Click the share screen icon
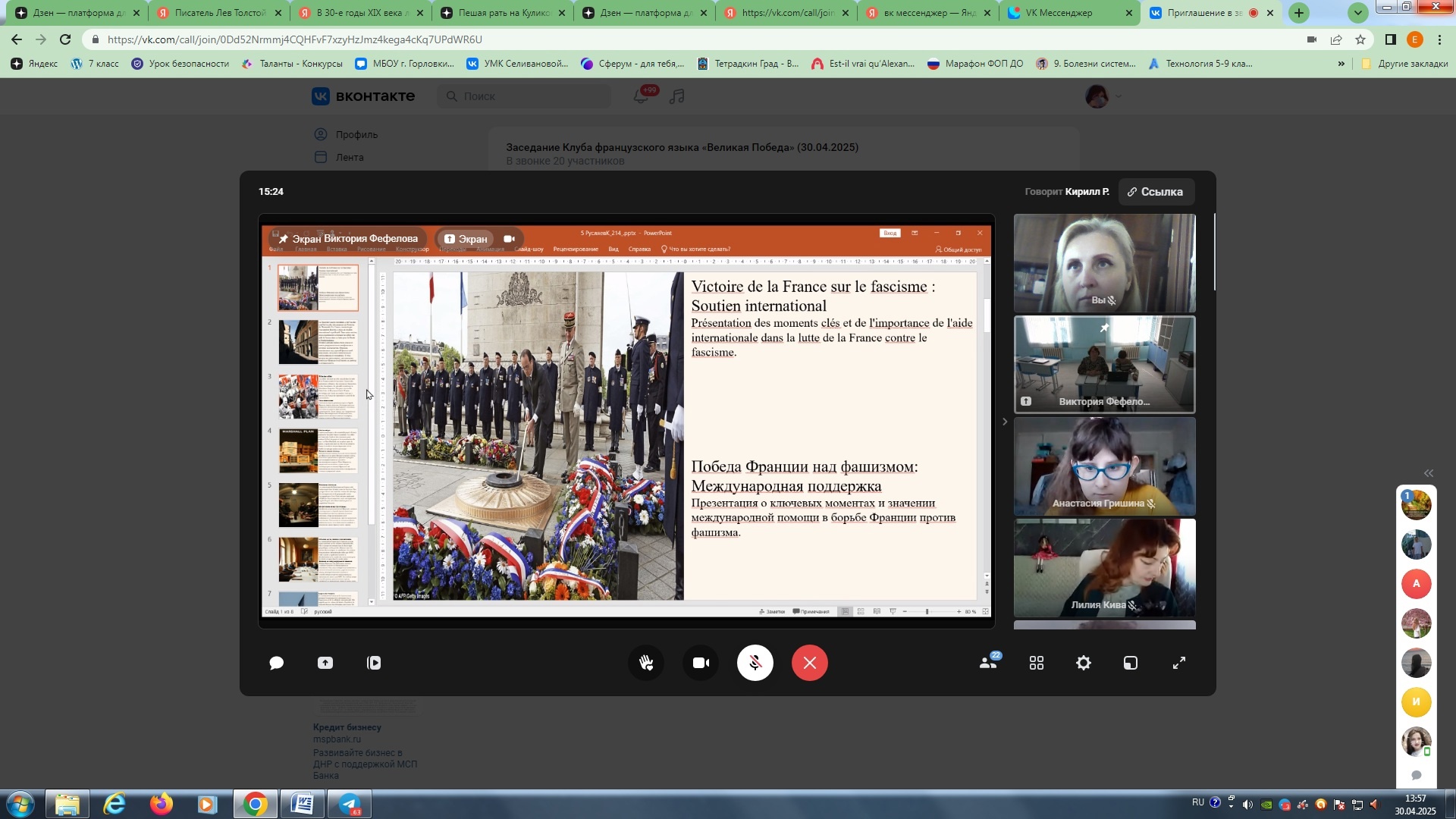Viewport: 1456px width, 819px height. click(x=325, y=663)
